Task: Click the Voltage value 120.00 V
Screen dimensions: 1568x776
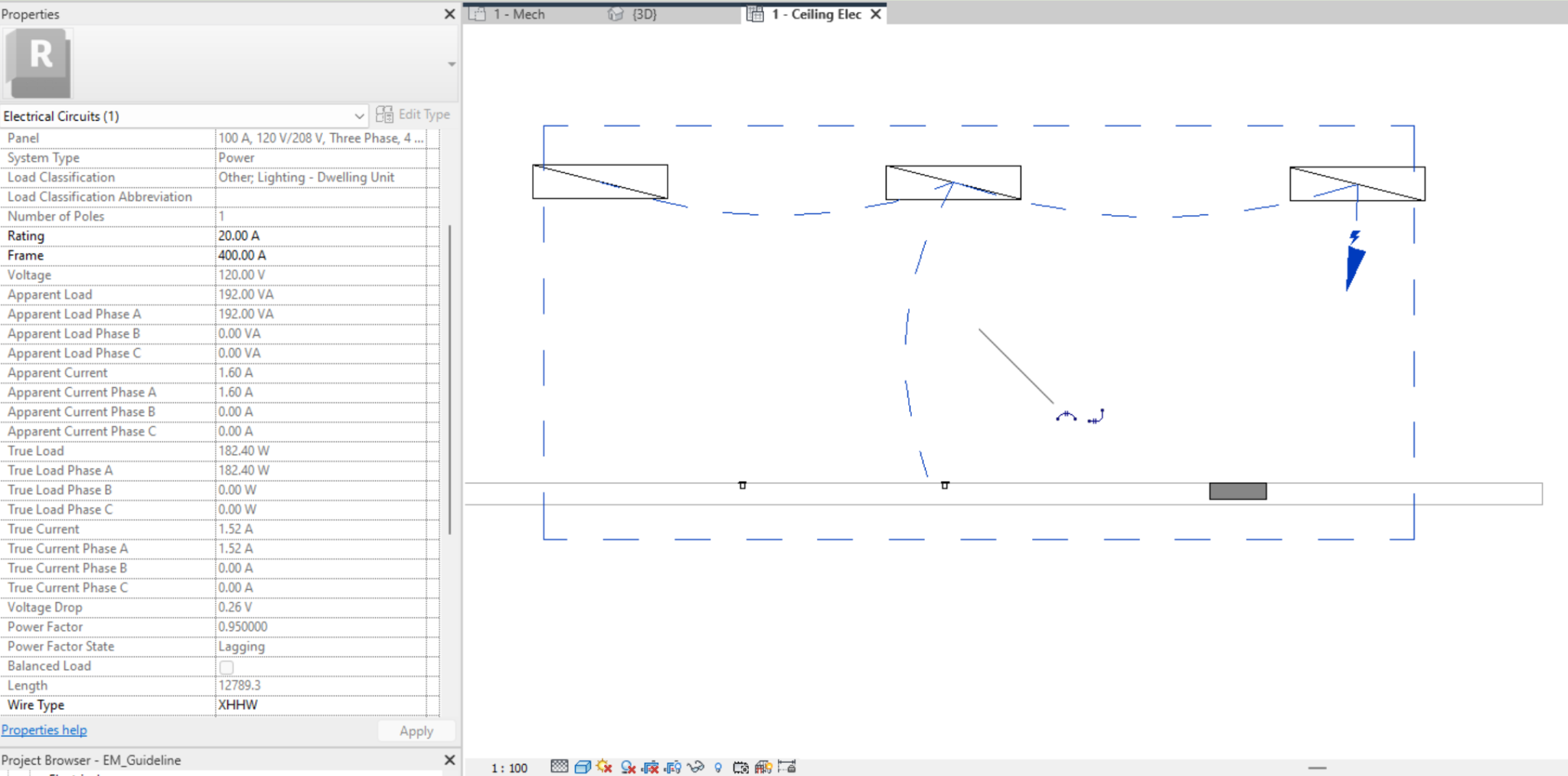Action: [x=322, y=275]
